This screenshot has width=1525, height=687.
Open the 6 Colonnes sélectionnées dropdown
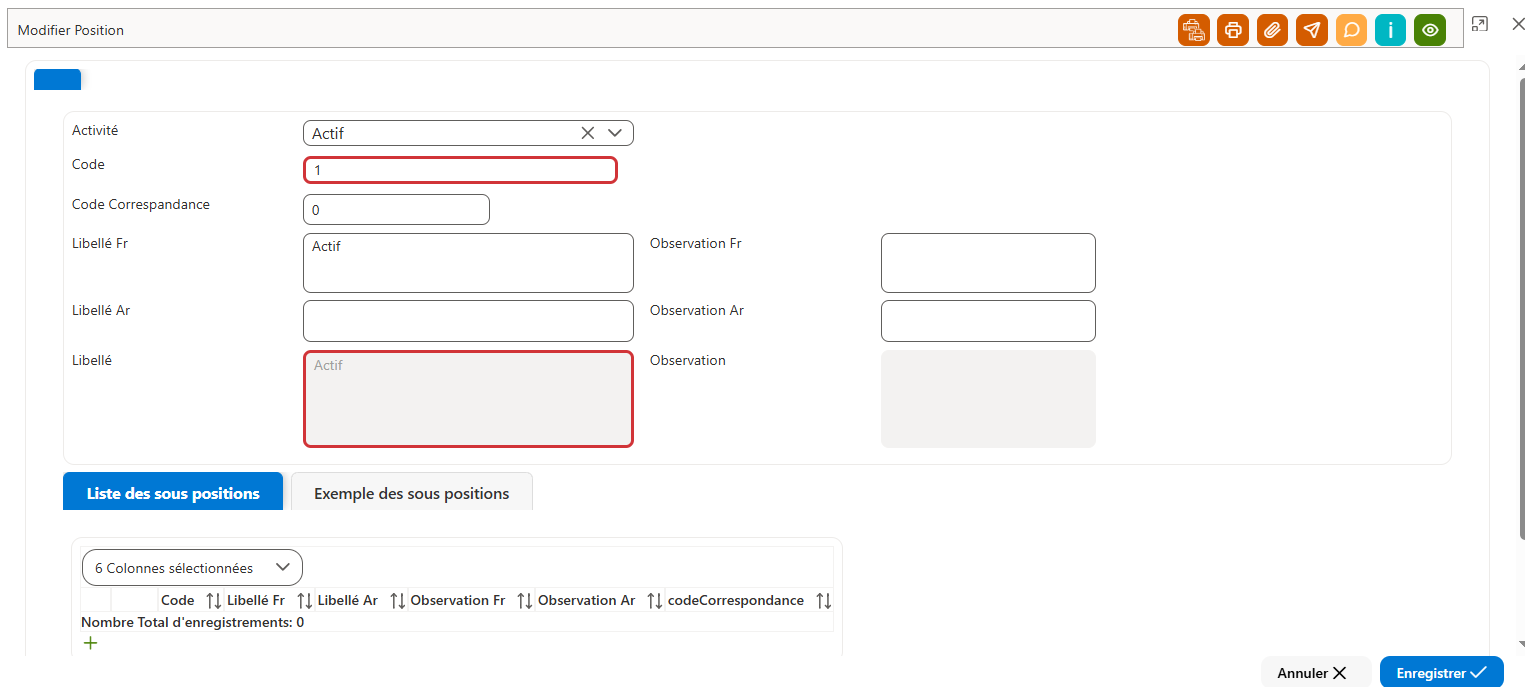pyautogui.click(x=192, y=568)
